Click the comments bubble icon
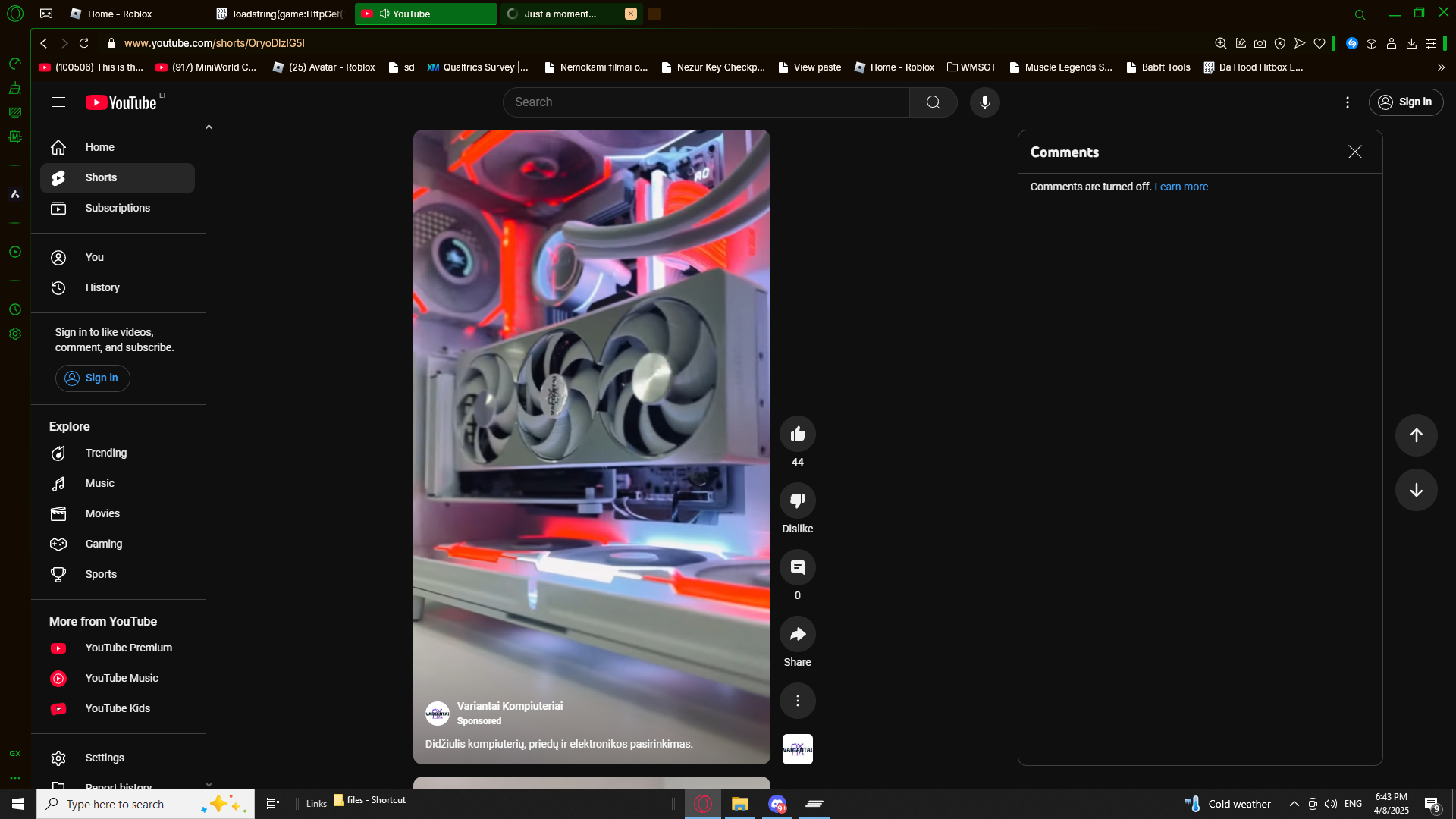Screen dimensions: 1456x819 797,567
